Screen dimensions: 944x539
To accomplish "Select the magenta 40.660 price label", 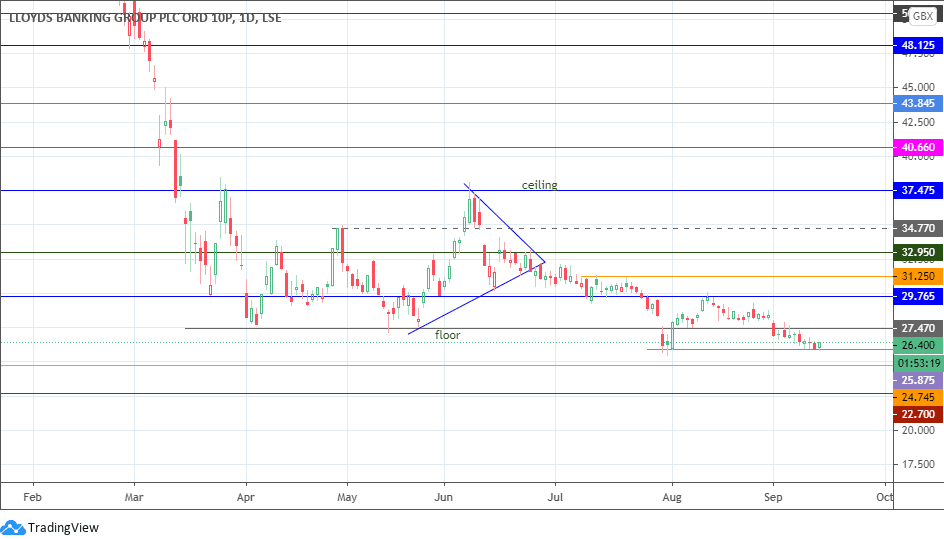I will click(918, 148).
